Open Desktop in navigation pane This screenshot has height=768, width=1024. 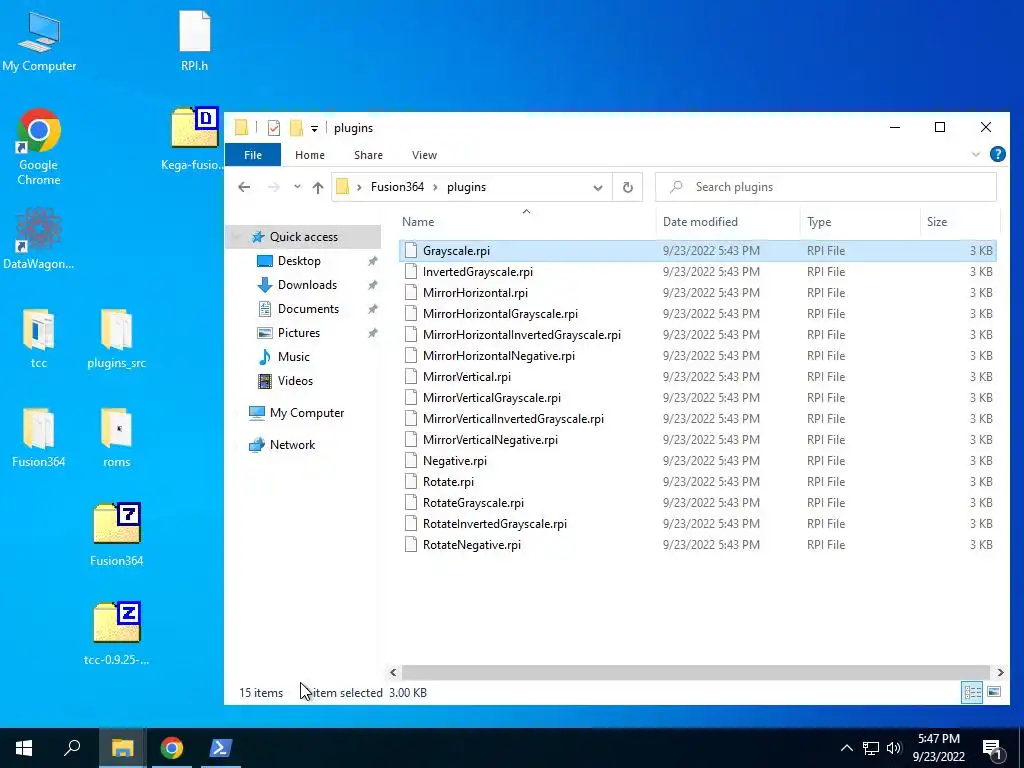pyautogui.click(x=299, y=261)
